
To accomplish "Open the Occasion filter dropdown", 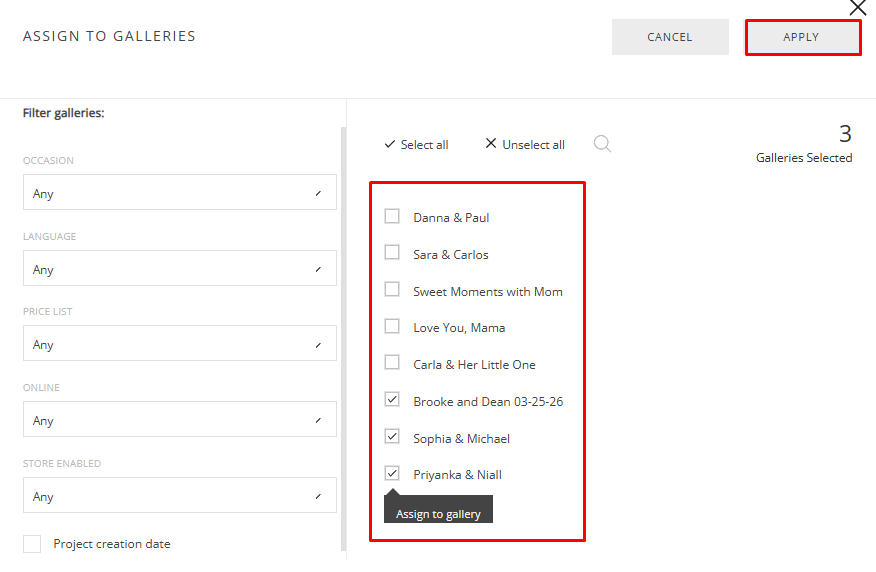I will coord(179,193).
